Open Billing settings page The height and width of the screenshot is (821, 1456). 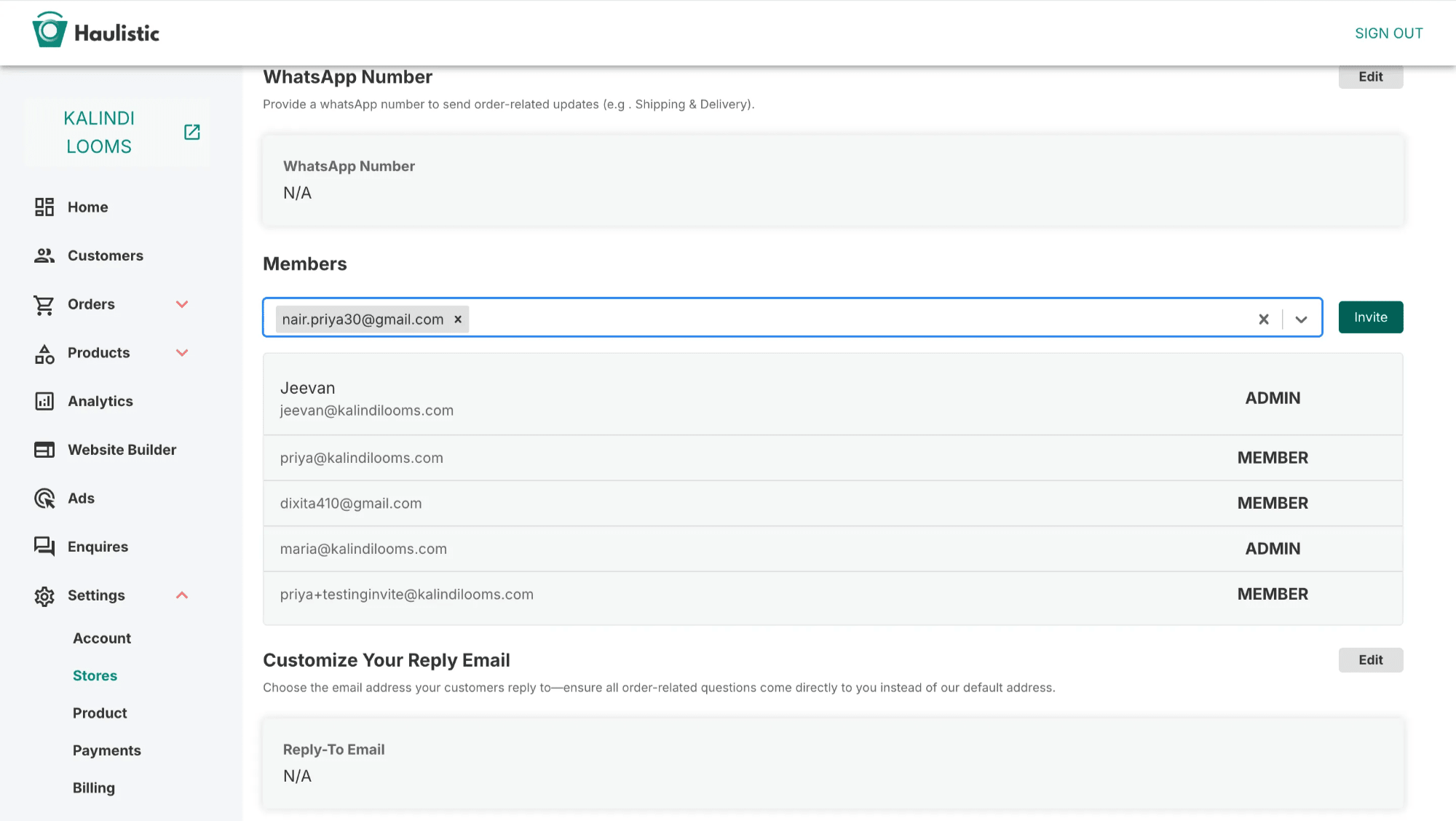[94, 788]
